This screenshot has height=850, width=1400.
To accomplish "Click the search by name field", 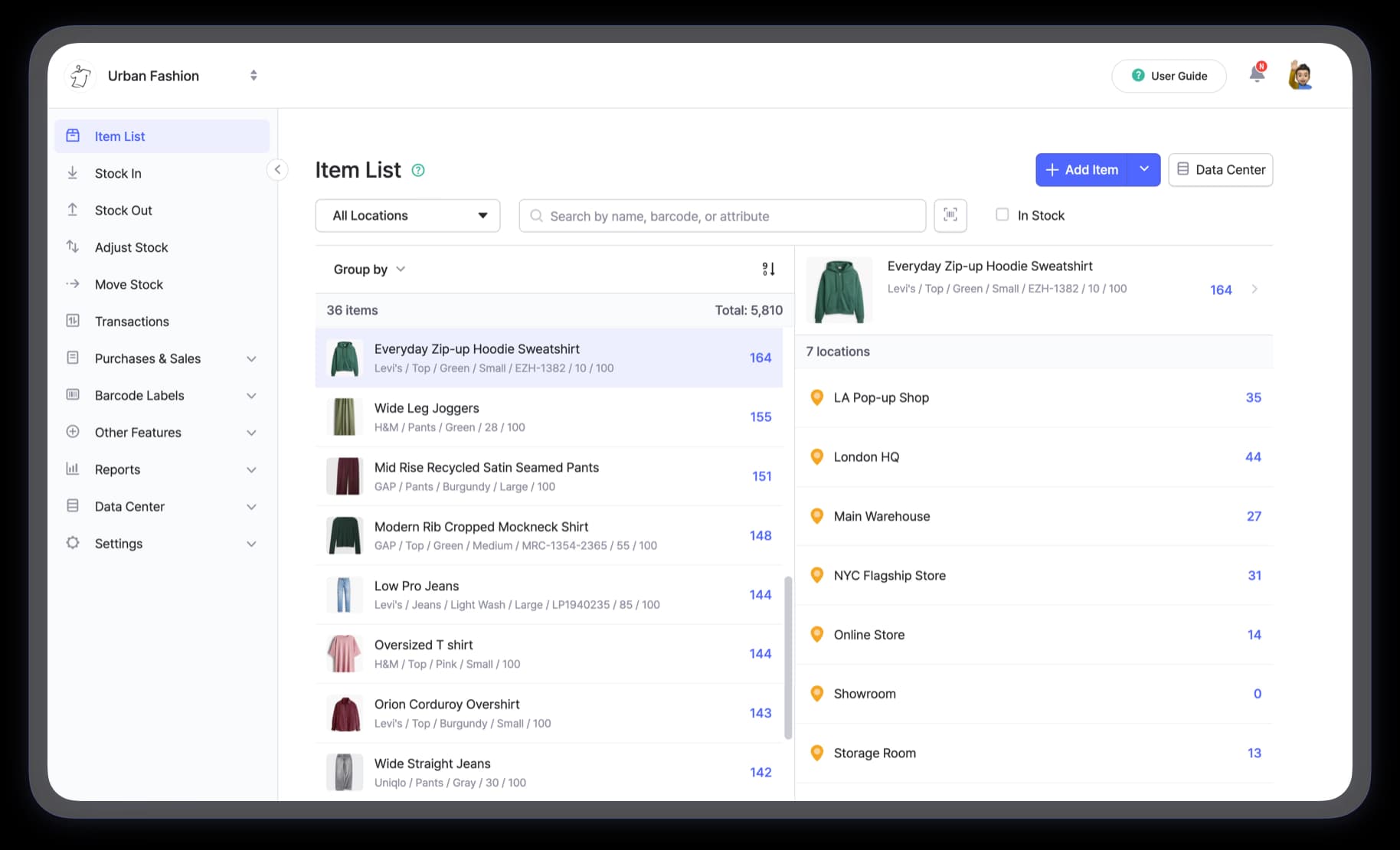I will 722,216.
